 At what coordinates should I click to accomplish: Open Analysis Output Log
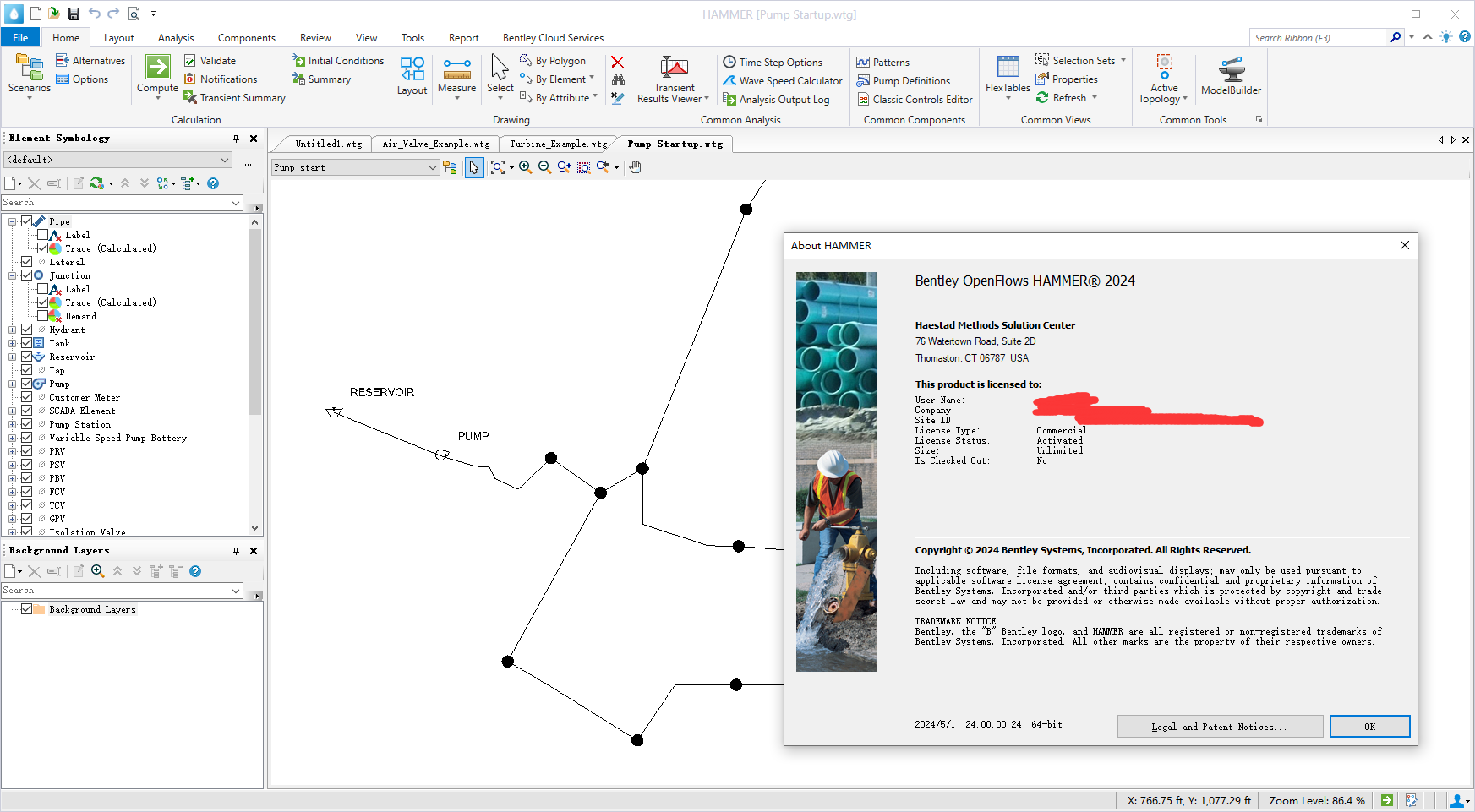pyautogui.click(x=776, y=100)
